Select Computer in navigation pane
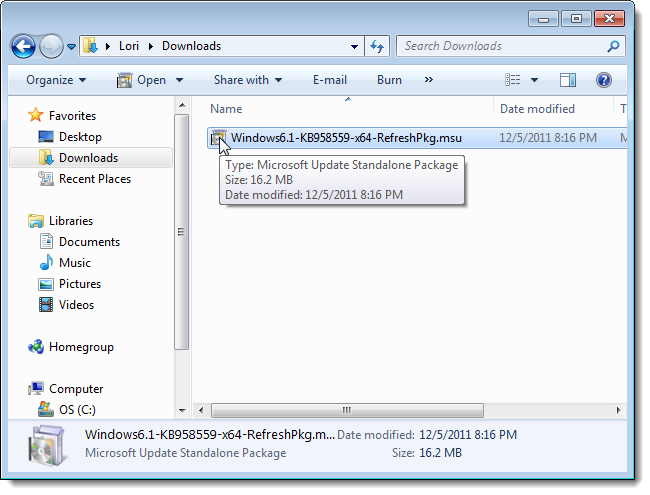The width and height of the screenshot is (650, 495). [76, 389]
